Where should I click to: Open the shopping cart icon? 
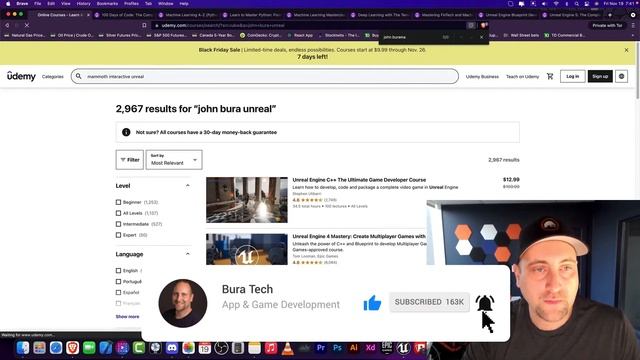point(550,76)
